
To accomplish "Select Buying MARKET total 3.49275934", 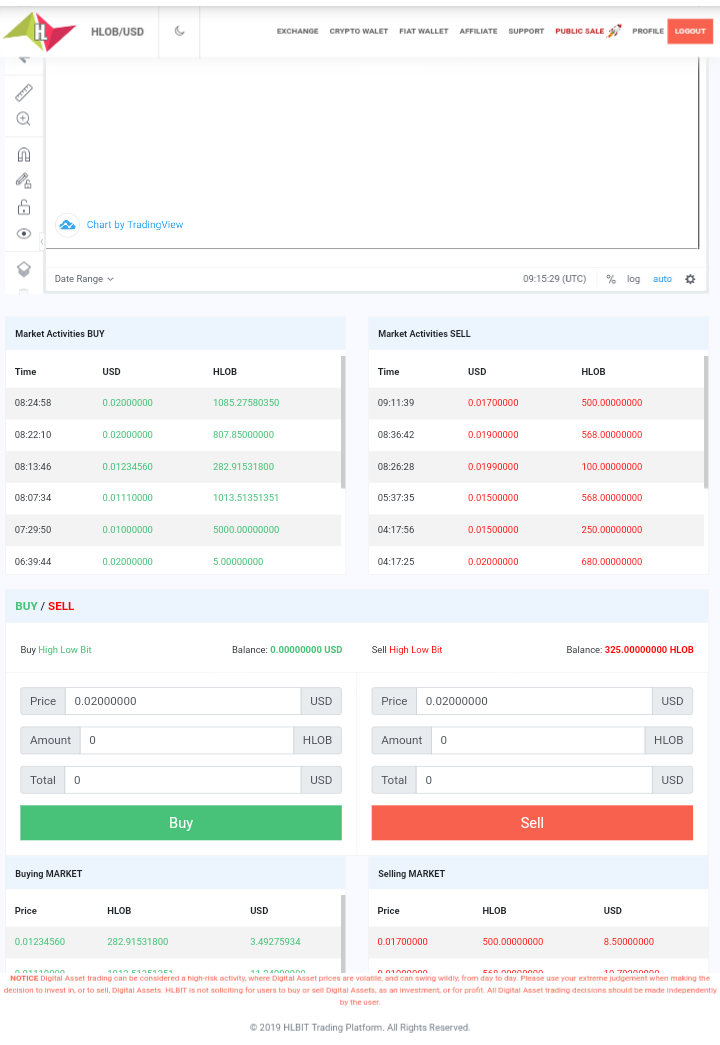I will [275, 942].
